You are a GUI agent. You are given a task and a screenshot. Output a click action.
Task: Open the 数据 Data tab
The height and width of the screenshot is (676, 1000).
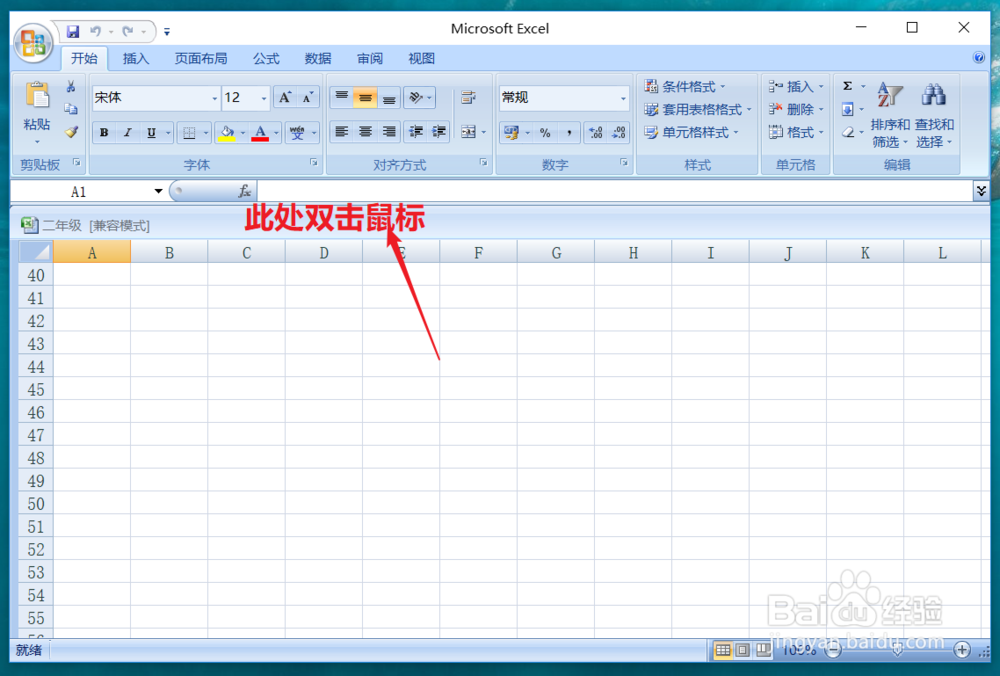point(318,59)
